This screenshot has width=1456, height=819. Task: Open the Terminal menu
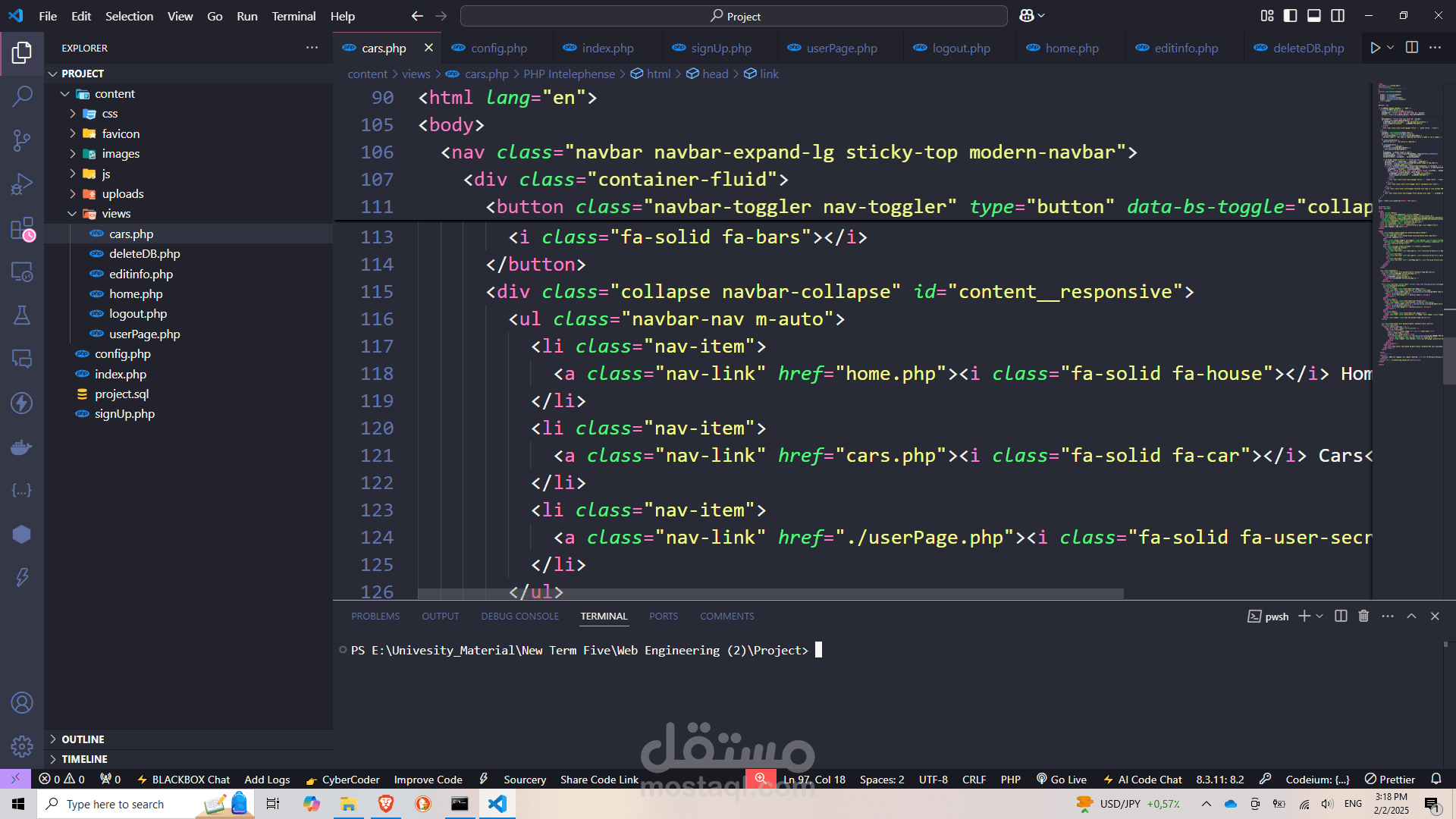click(x=293, y=16)
